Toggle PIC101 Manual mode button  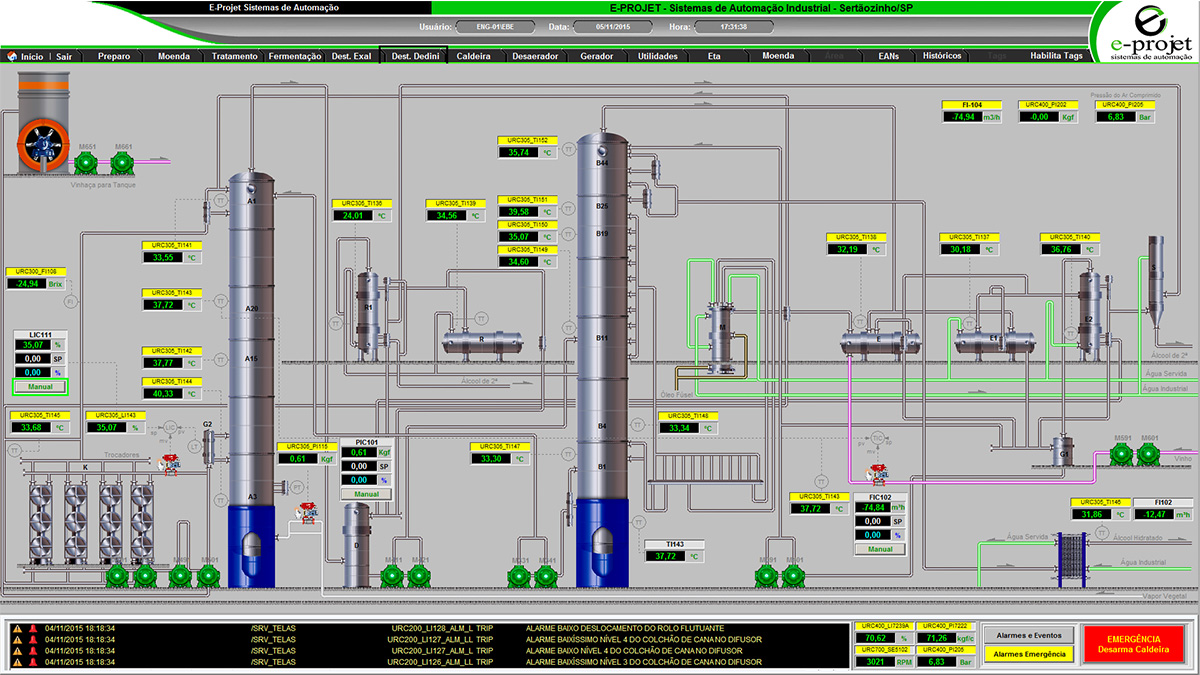366,494
